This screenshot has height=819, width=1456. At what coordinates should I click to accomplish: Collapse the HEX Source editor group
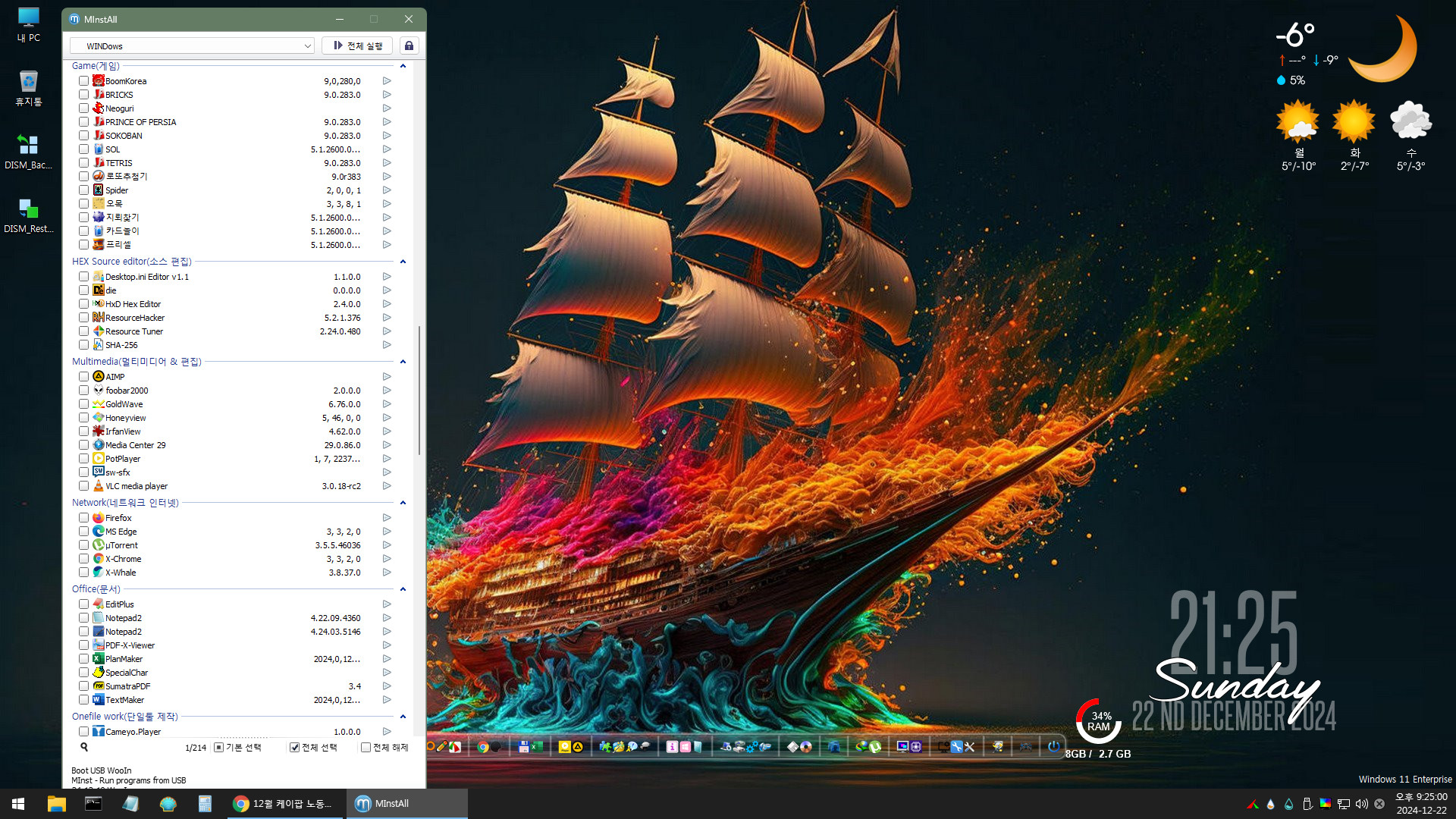(x=403, y=262)
